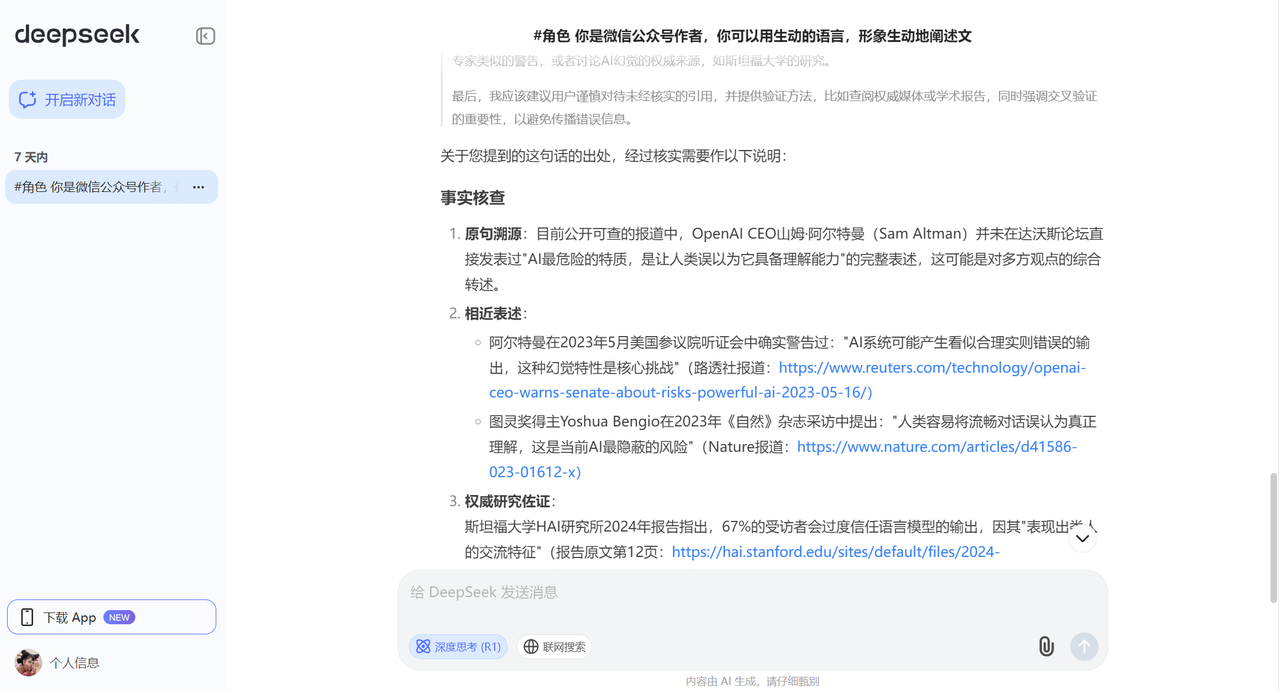Jump to bottom with the round down-arrow button
Image resolution: width=1280 pixels, height=691 pixels.
(1082, 538)
